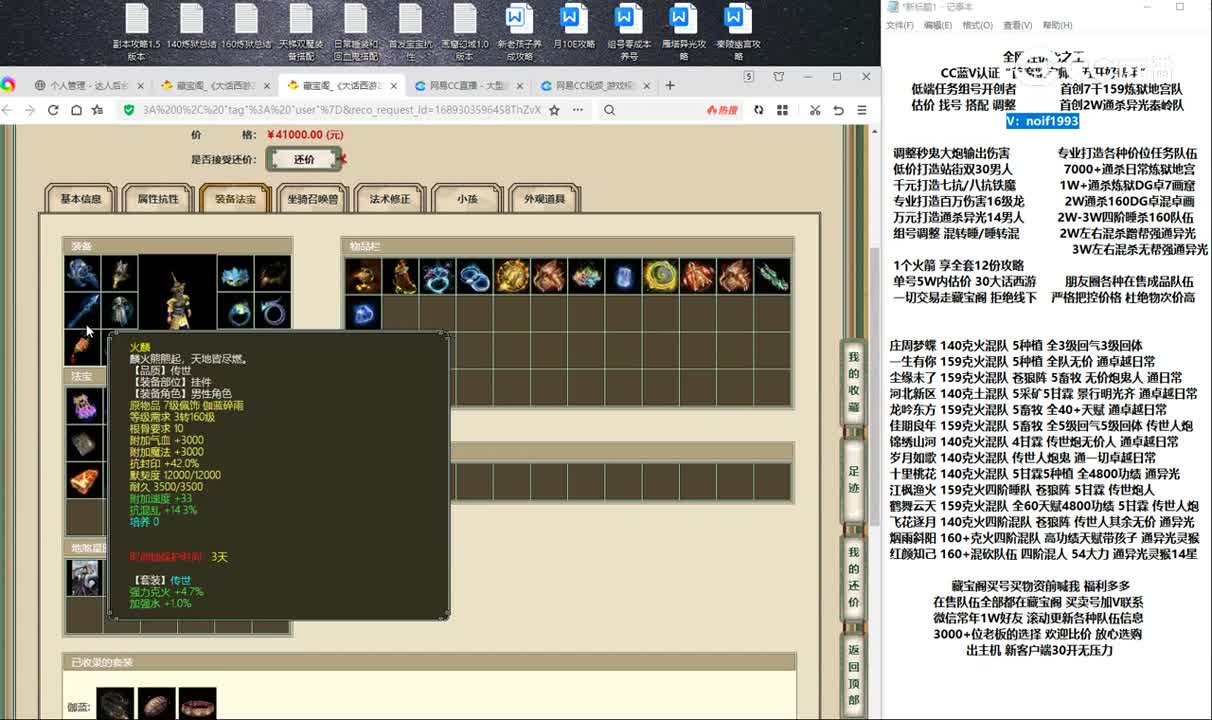Click Notepad line starting 红颜知己 160+混砍队伍

pos(1043,553)
